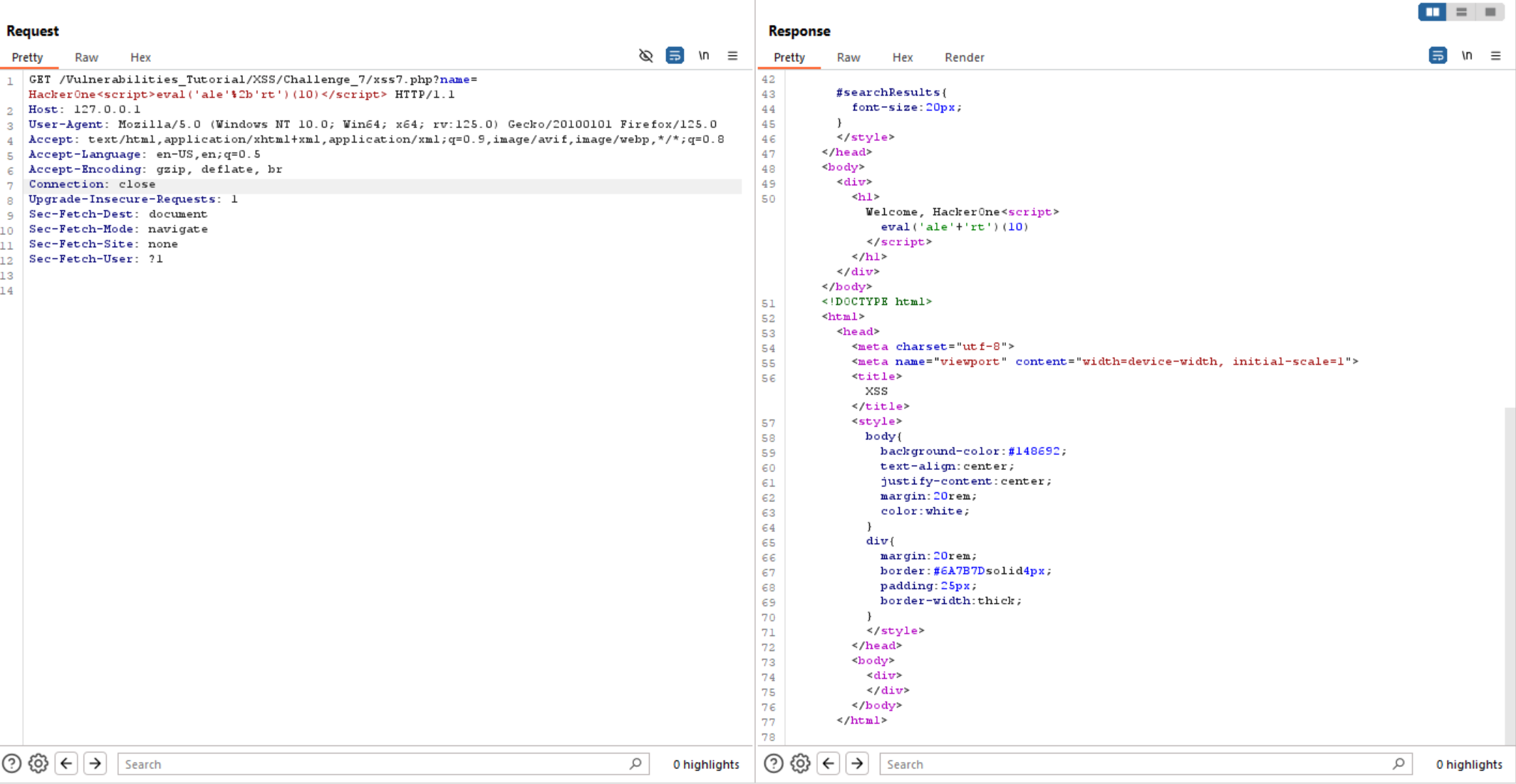Screen dimensions: 1516x784
Task: Click Upgrade-Insecure-Requests header line
Action: (x=133, y=199)
